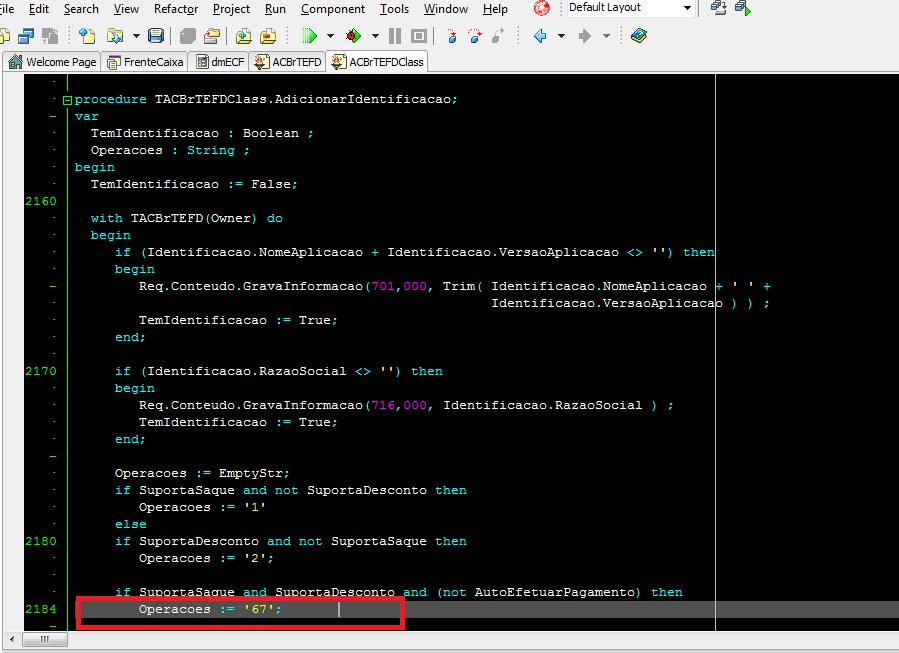Click the Trace Into debugger icon

point(452,36)
